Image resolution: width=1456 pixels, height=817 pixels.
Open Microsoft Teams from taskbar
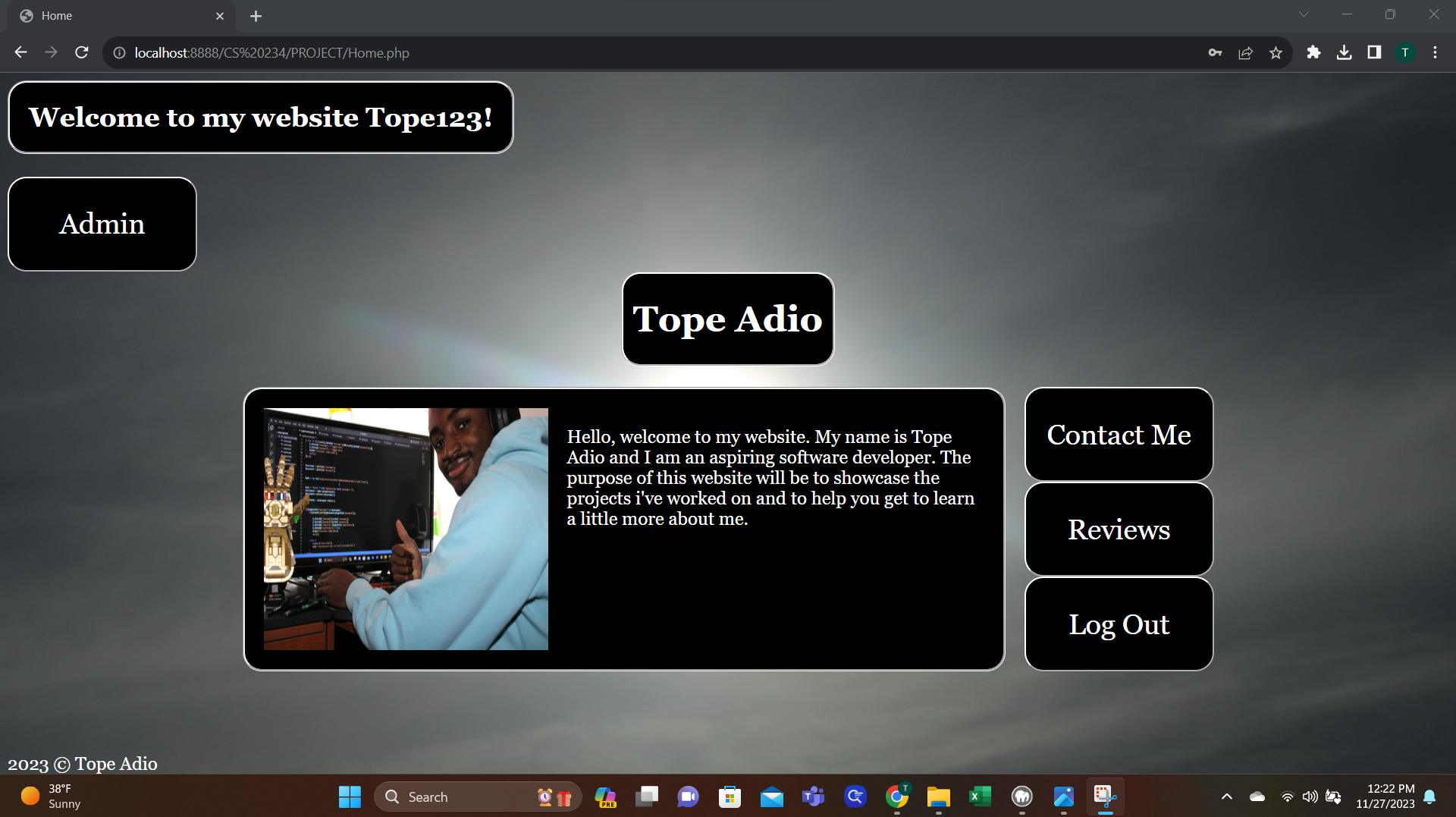coord(813,797)
